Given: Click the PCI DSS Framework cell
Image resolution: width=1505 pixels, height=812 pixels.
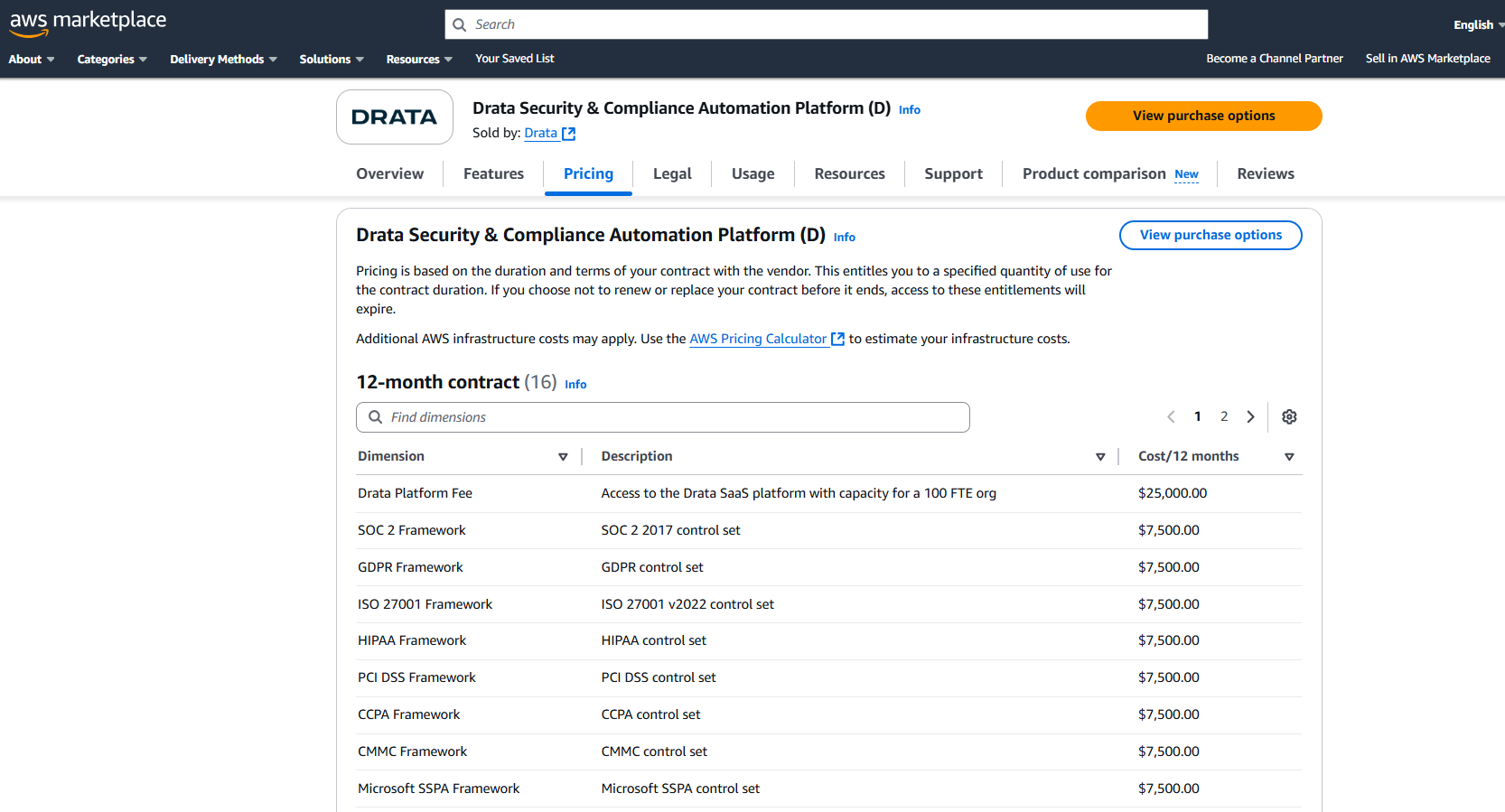Looking at the screenshot, I should (416, 677).
